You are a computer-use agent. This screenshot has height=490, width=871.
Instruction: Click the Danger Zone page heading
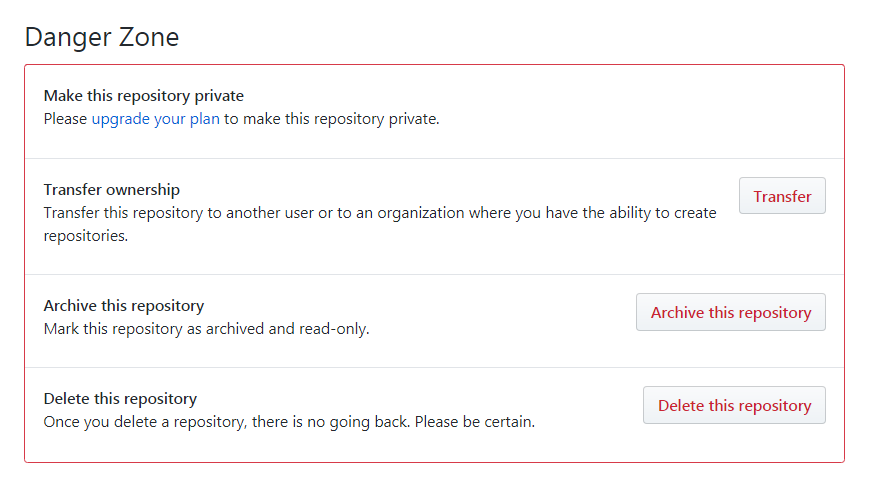[102, 37]
